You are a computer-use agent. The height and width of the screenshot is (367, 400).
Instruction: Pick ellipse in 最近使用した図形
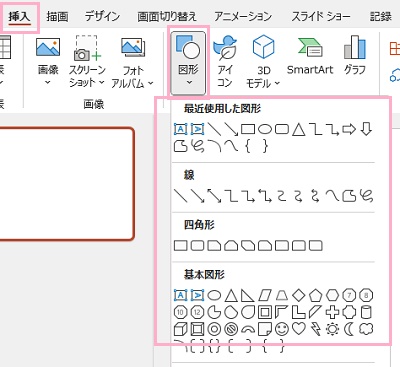pos(265,129)
